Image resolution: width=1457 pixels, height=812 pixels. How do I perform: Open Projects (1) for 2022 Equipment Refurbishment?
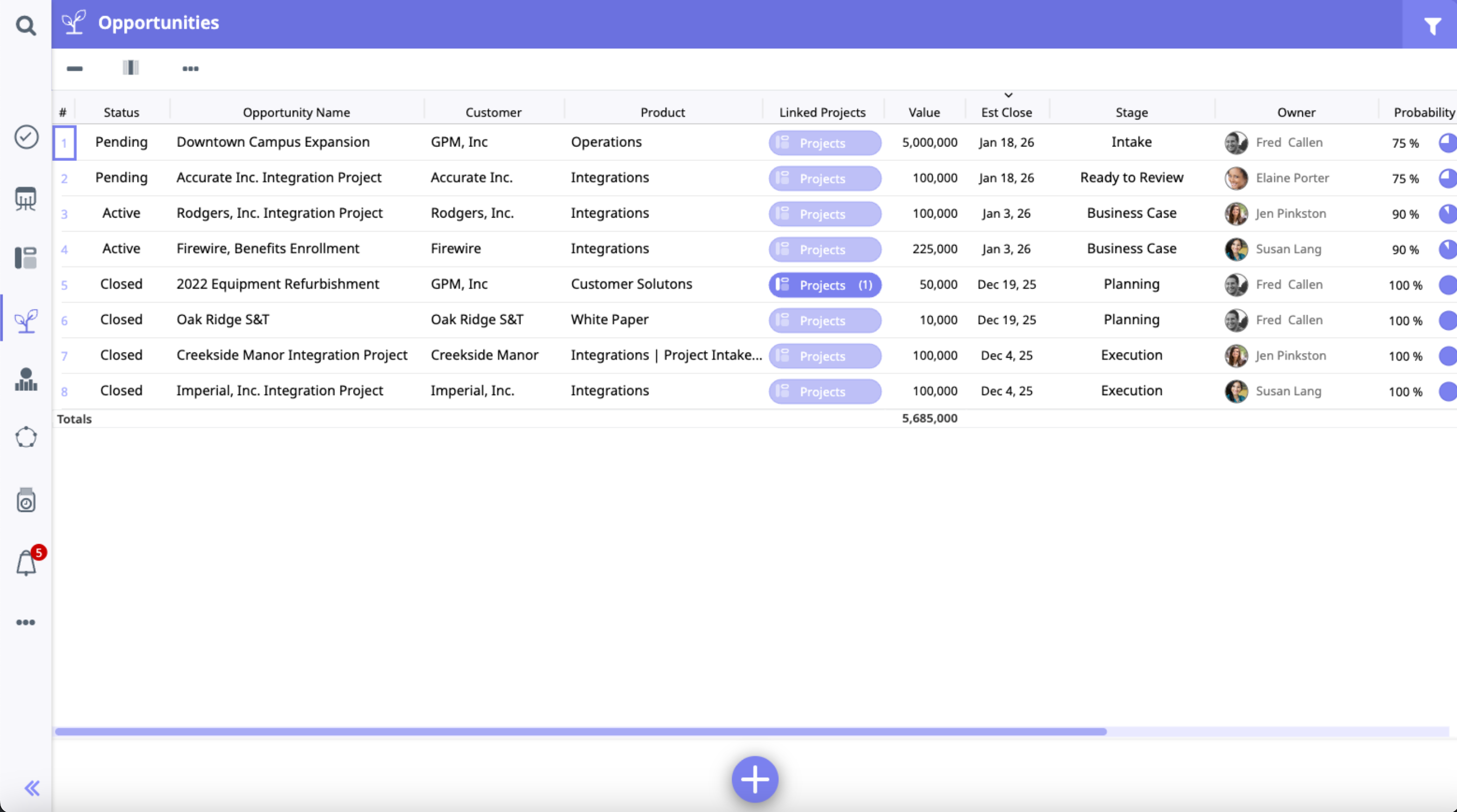[x=825, y=285]
